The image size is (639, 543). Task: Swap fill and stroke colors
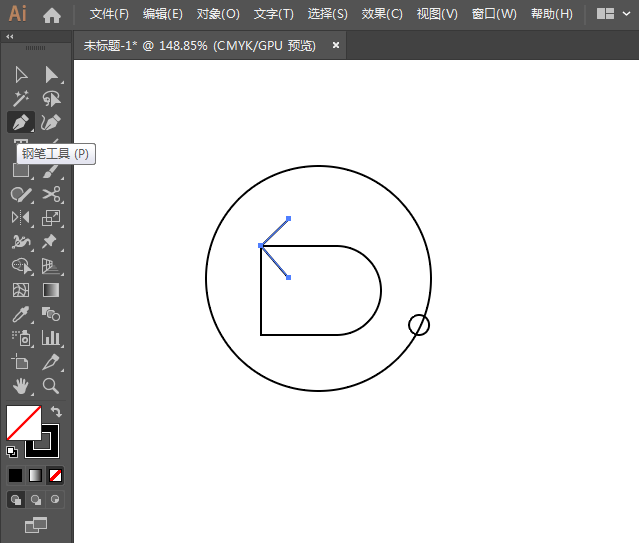point(56,411)
